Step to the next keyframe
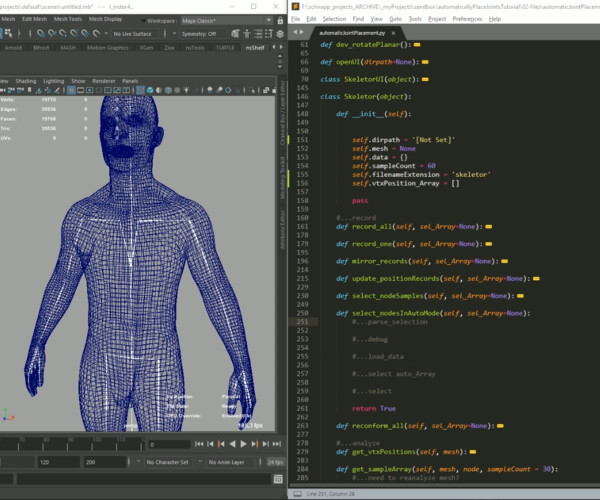The image size is (600, 500). [x=254, y=442]
